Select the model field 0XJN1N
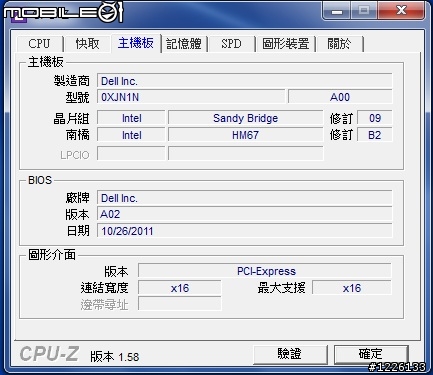 click(x=191, y=97)
